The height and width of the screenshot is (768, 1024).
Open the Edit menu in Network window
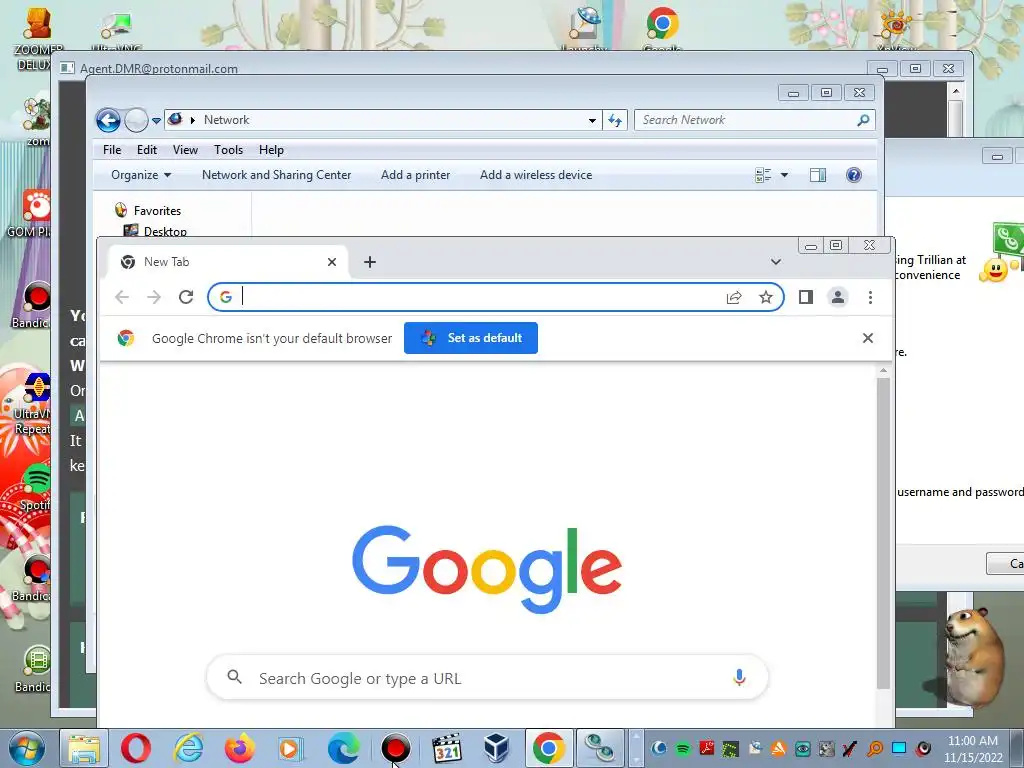click(147, 150)
